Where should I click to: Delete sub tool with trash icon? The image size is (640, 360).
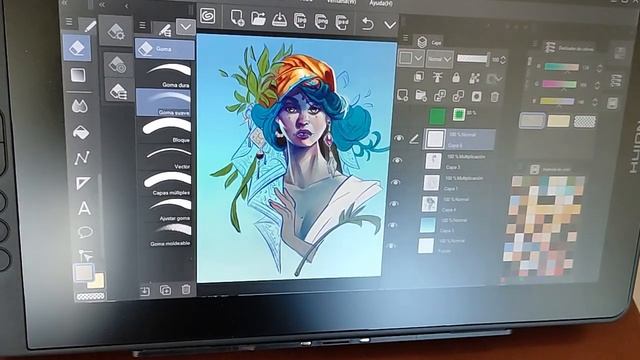click(186, 289)
